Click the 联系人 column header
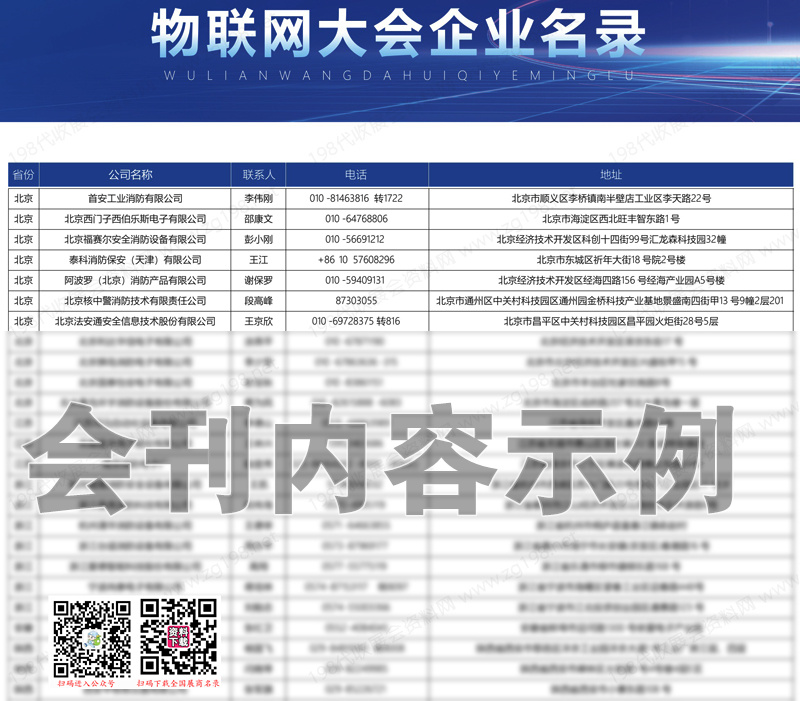Viewport: 800px width, 701px height. [259, 175]
